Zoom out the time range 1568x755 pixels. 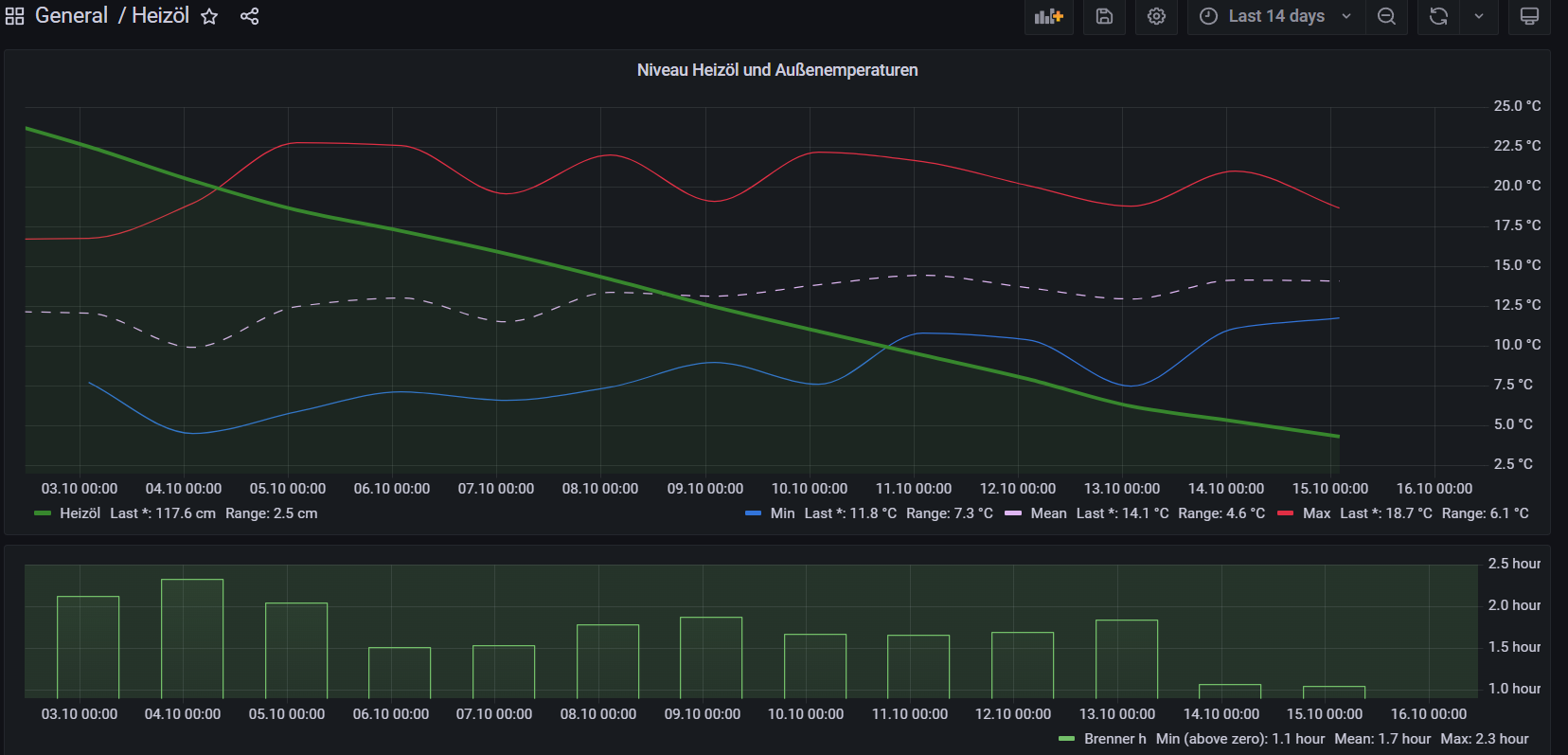click(1386, 16)
